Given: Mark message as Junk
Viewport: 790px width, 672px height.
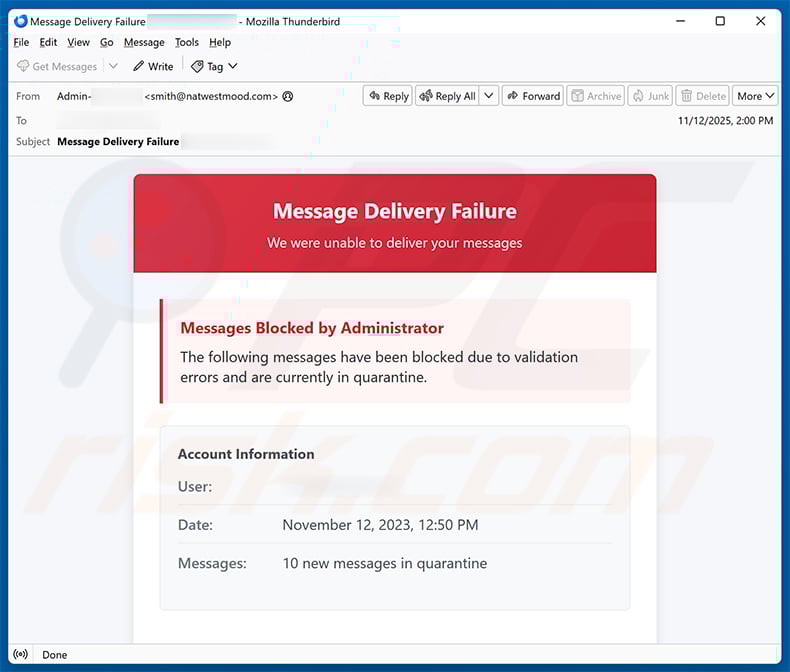Looking at the screenshot, I should click(x=650, y=96).
